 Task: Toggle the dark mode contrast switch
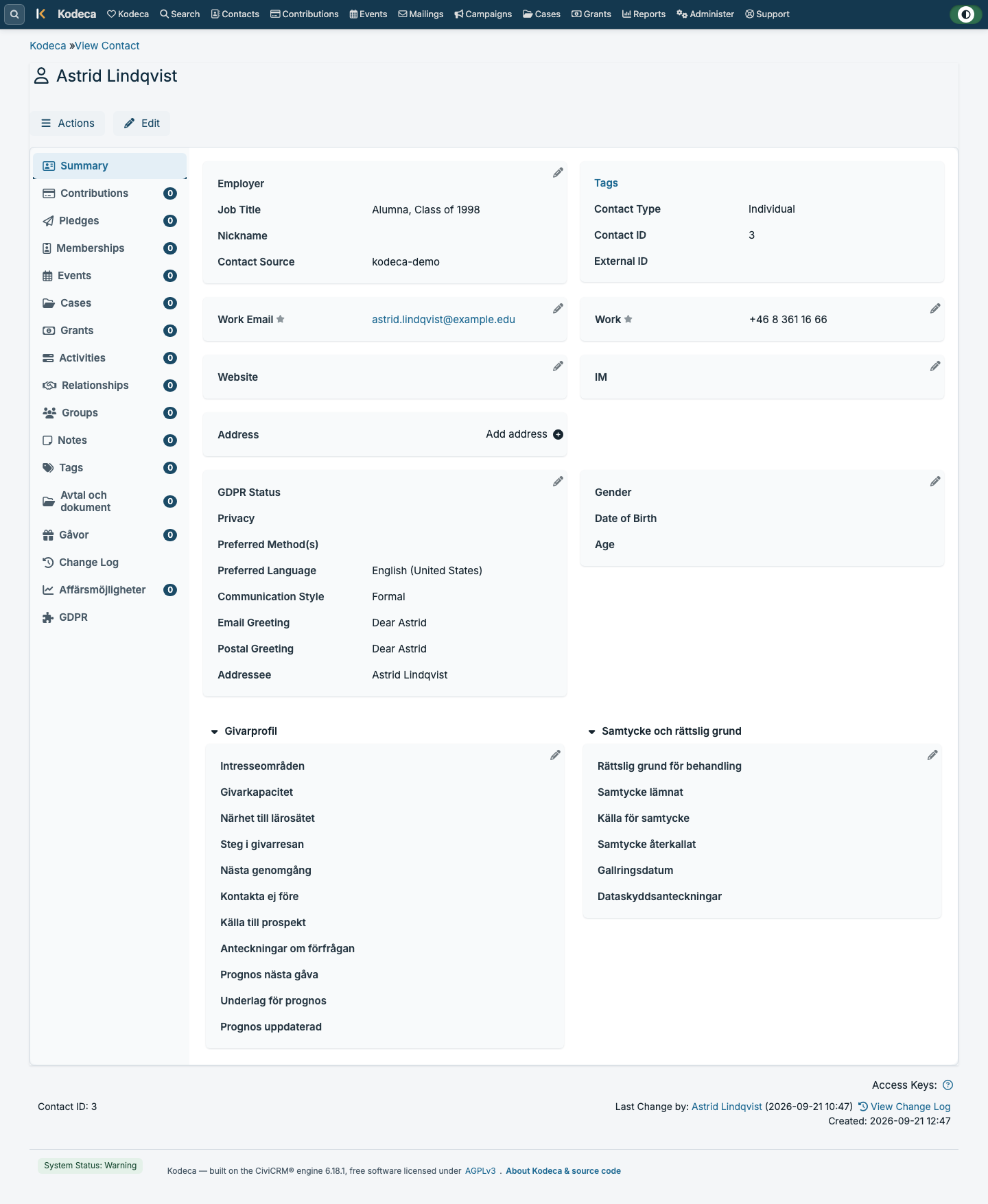(965, 14)
